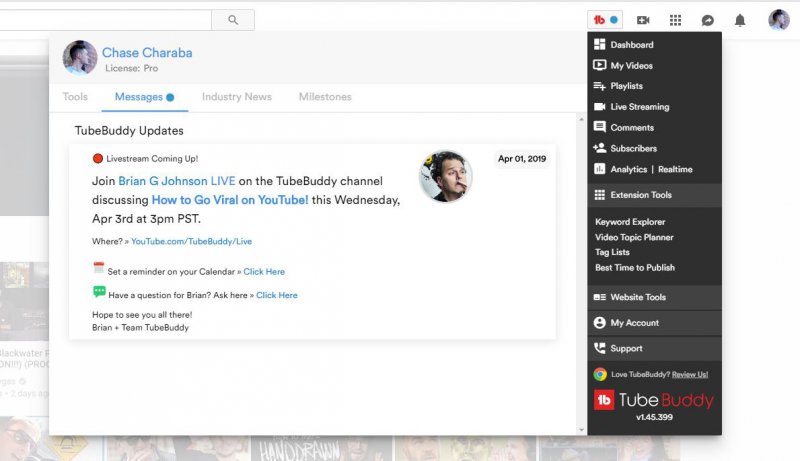Open the Analytics menu entry
Image resolution: width=800 pixels, height=461 pixels.
628,169
